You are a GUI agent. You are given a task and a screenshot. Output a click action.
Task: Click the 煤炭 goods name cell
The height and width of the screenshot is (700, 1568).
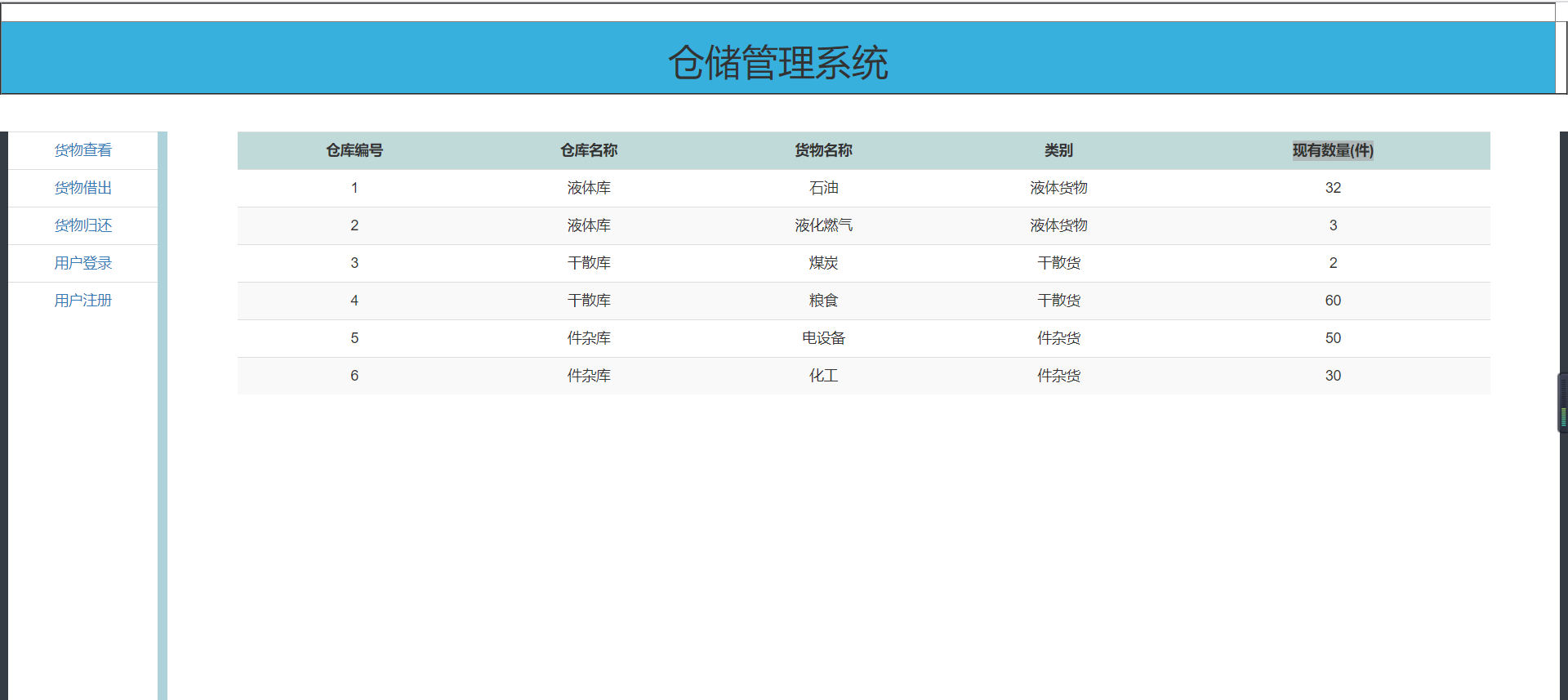(x=823, y=263)
